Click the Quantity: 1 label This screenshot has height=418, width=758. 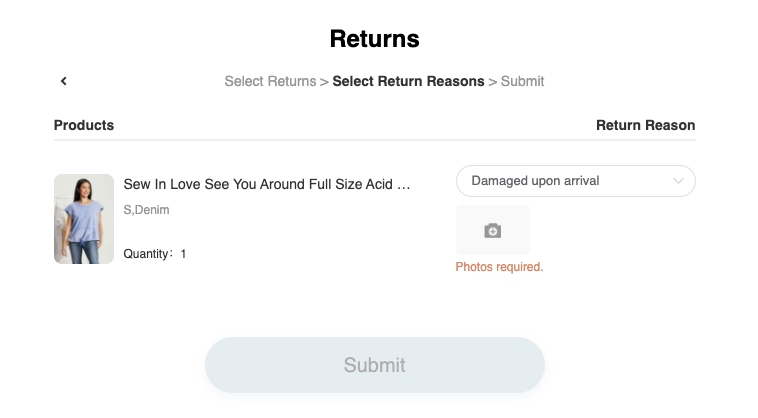(155, 254)
